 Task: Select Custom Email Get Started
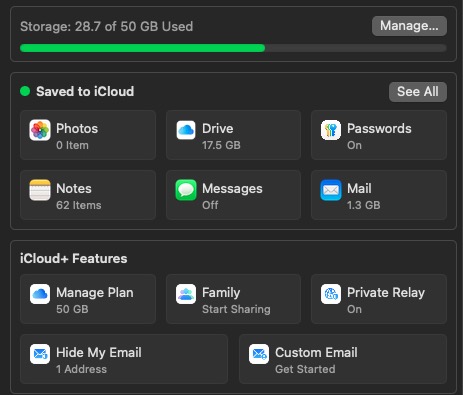click(x=343, y=359)
